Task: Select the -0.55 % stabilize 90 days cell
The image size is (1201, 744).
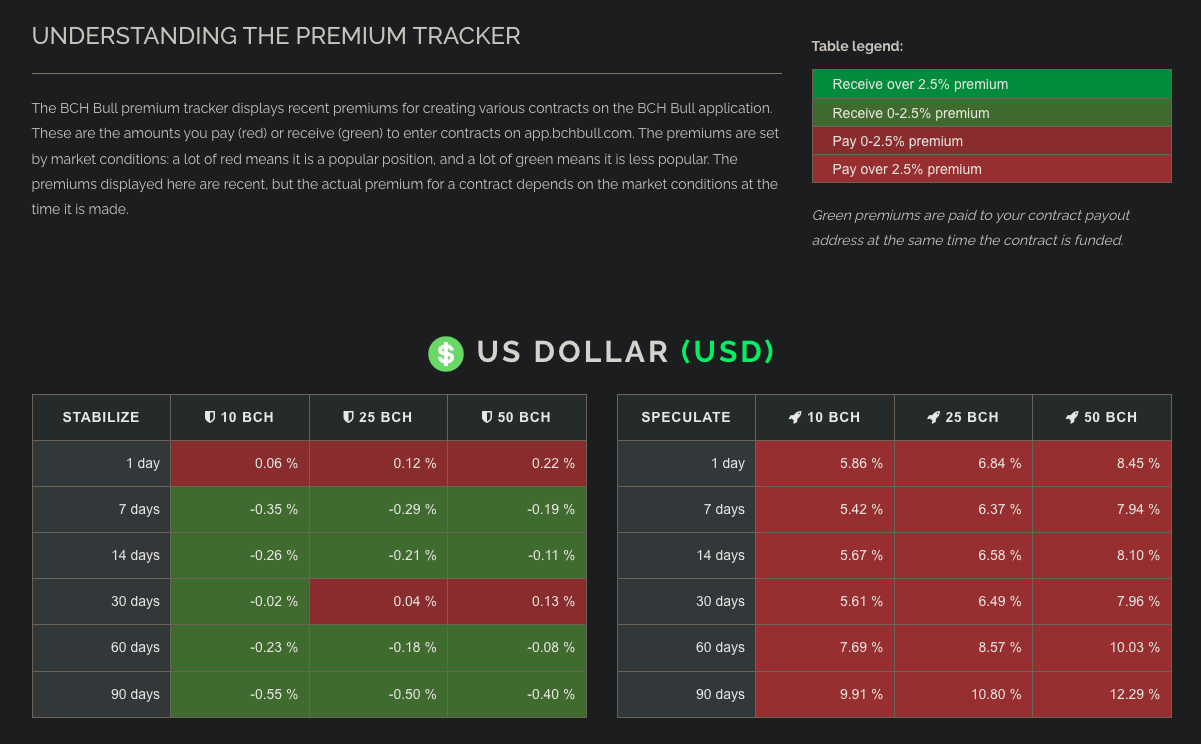Action: click(240, 694)
